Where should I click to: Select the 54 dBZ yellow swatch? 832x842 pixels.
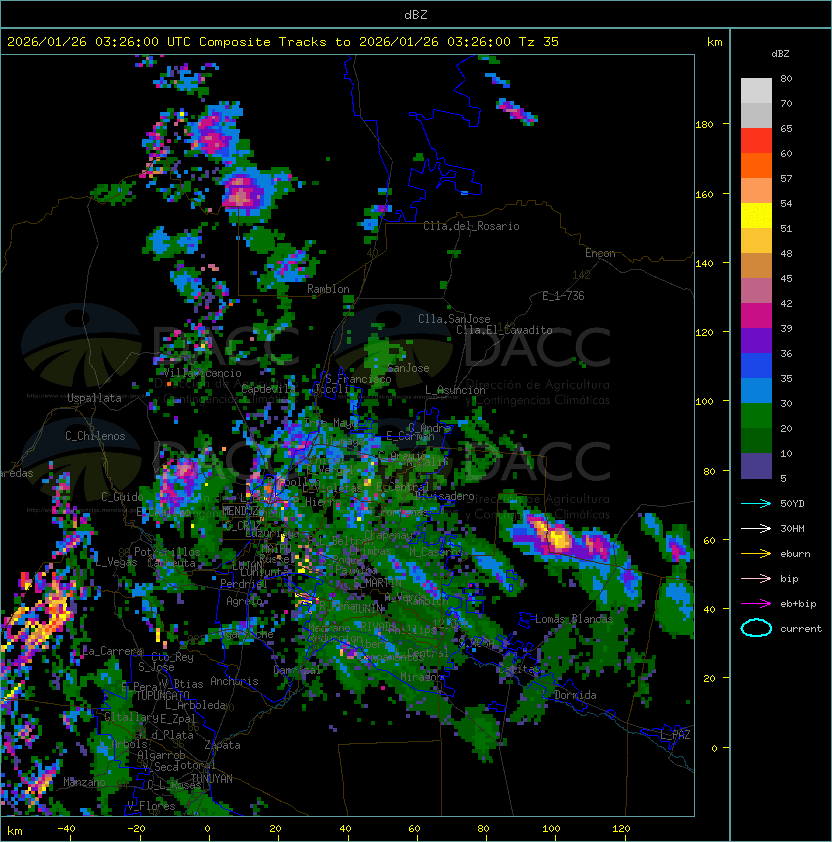[x=756, y=215]
